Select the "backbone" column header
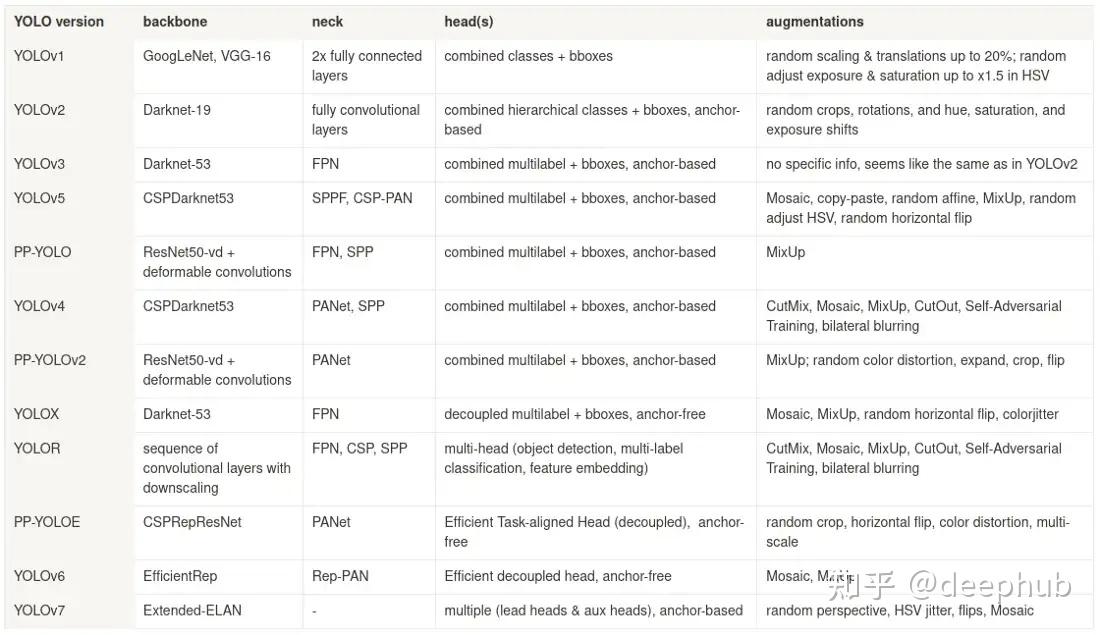The image size is (1100, 635). click(x=174, y=21)
